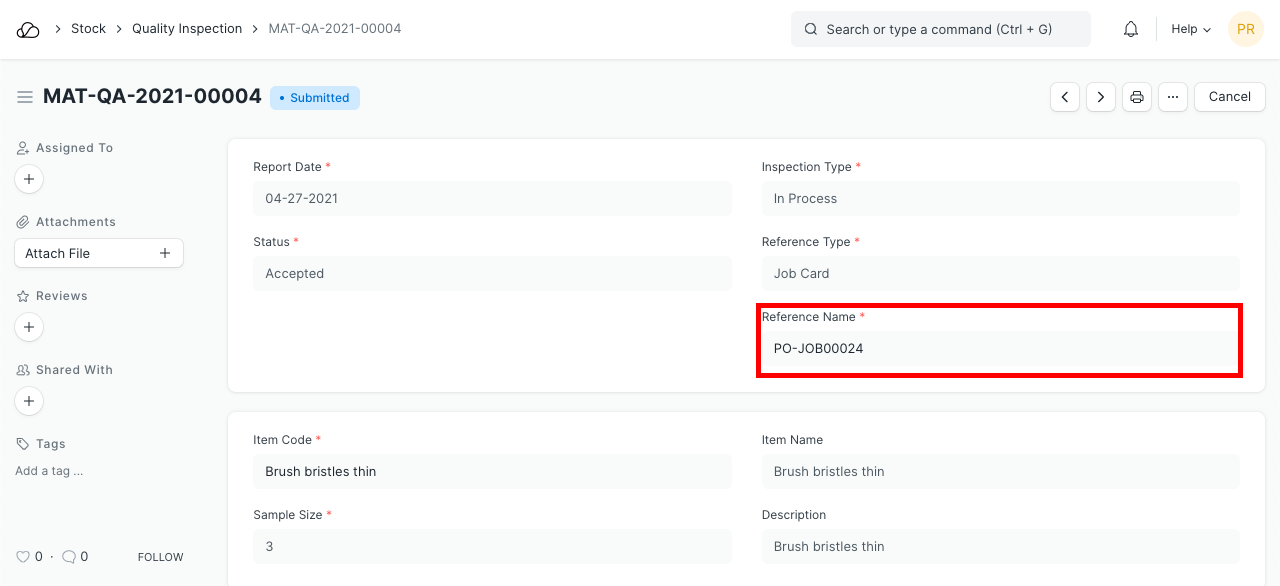Image resolution: width=1280 pixels, height=586 pixels.
Task: Open the three-dots more options menu
Action: click(x=1173, y=97)
